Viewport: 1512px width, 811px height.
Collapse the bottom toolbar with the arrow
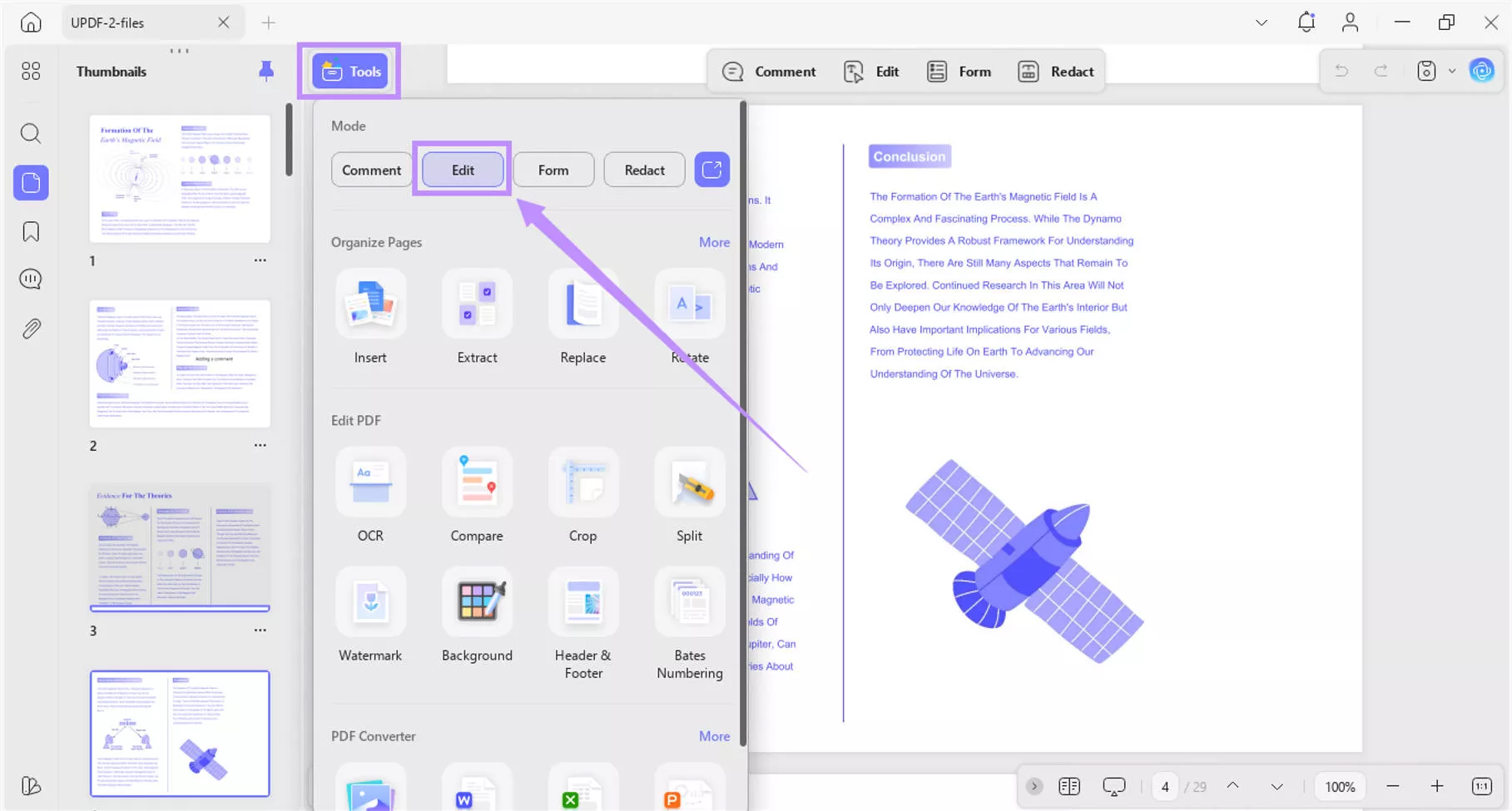[x=1034, y=786]
